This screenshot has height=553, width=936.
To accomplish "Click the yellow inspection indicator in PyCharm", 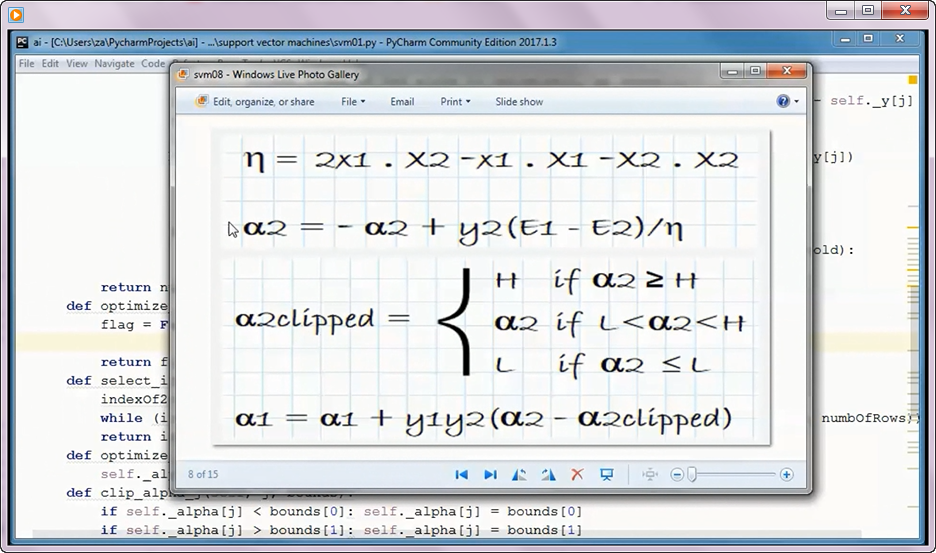I will pos(912,80).
